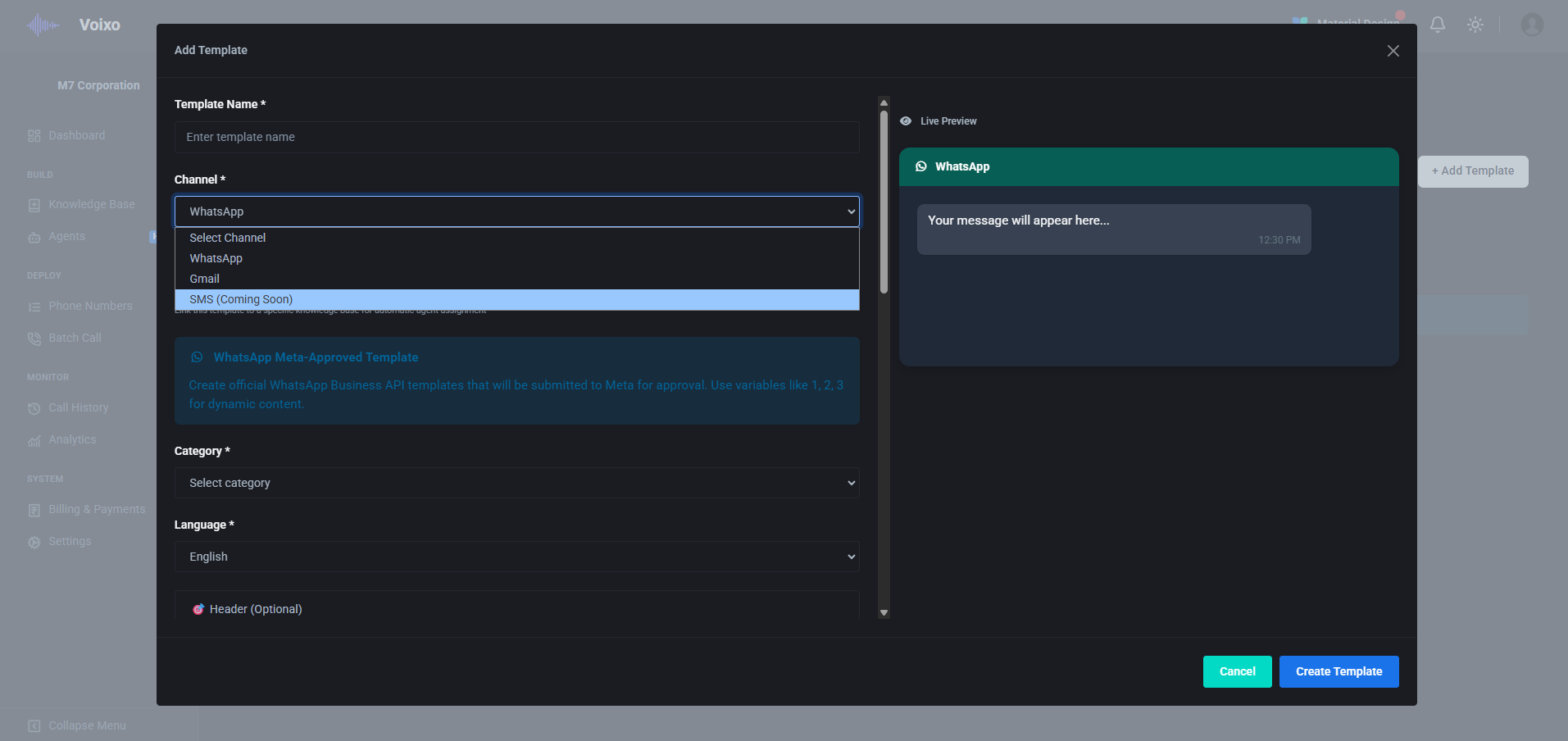Open the notifications bell icon
Viewport: 1568px width, 741px height.
(x=1437, y=25)
